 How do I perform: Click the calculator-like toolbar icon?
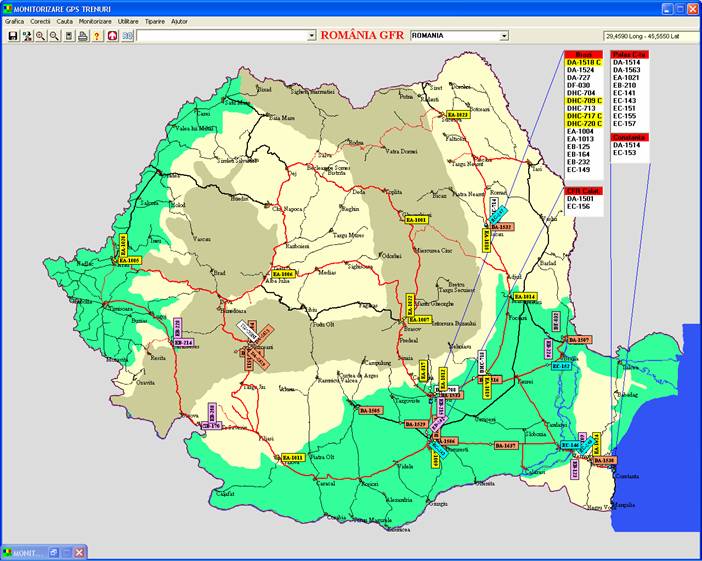pos(69,35)
